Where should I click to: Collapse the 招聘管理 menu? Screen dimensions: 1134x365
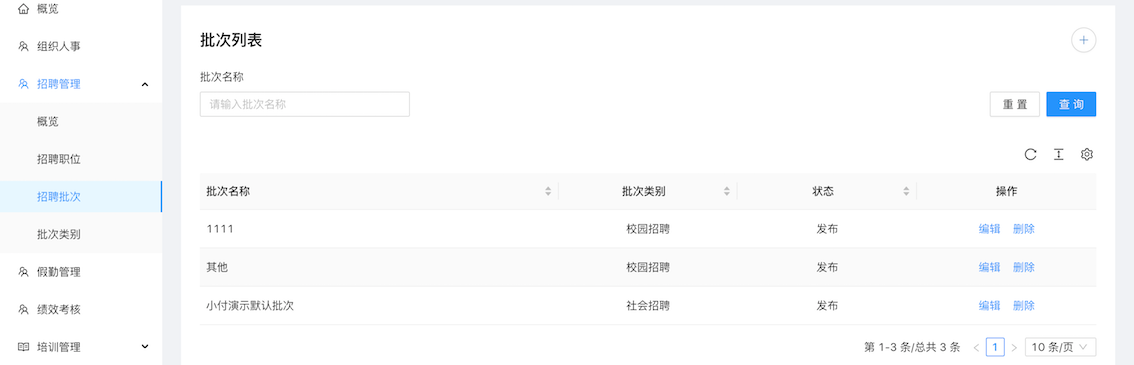point(145,84)
